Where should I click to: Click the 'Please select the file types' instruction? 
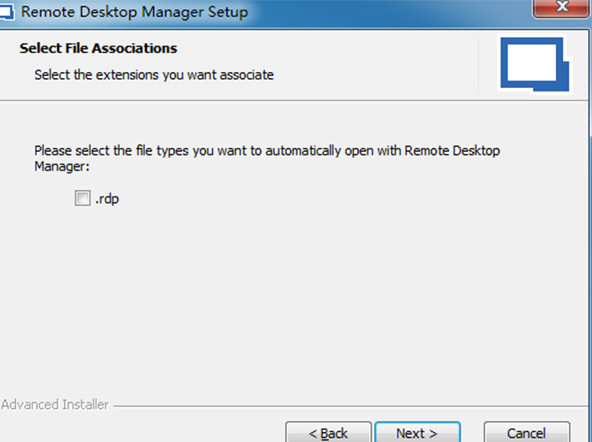click(x=267, y=158)
